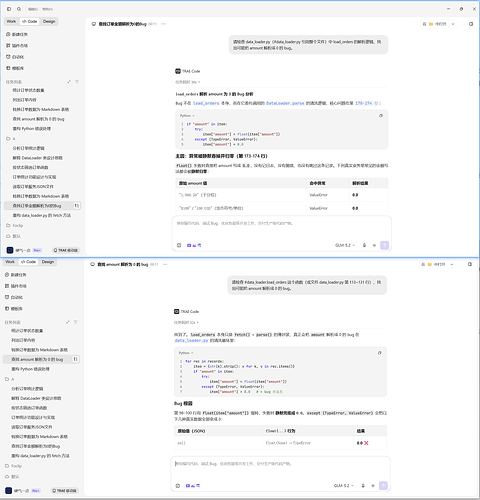Screen dimensions: 480x500
Task: Open the three-dot menu beside lower window chat title
Action: [165, 264]
